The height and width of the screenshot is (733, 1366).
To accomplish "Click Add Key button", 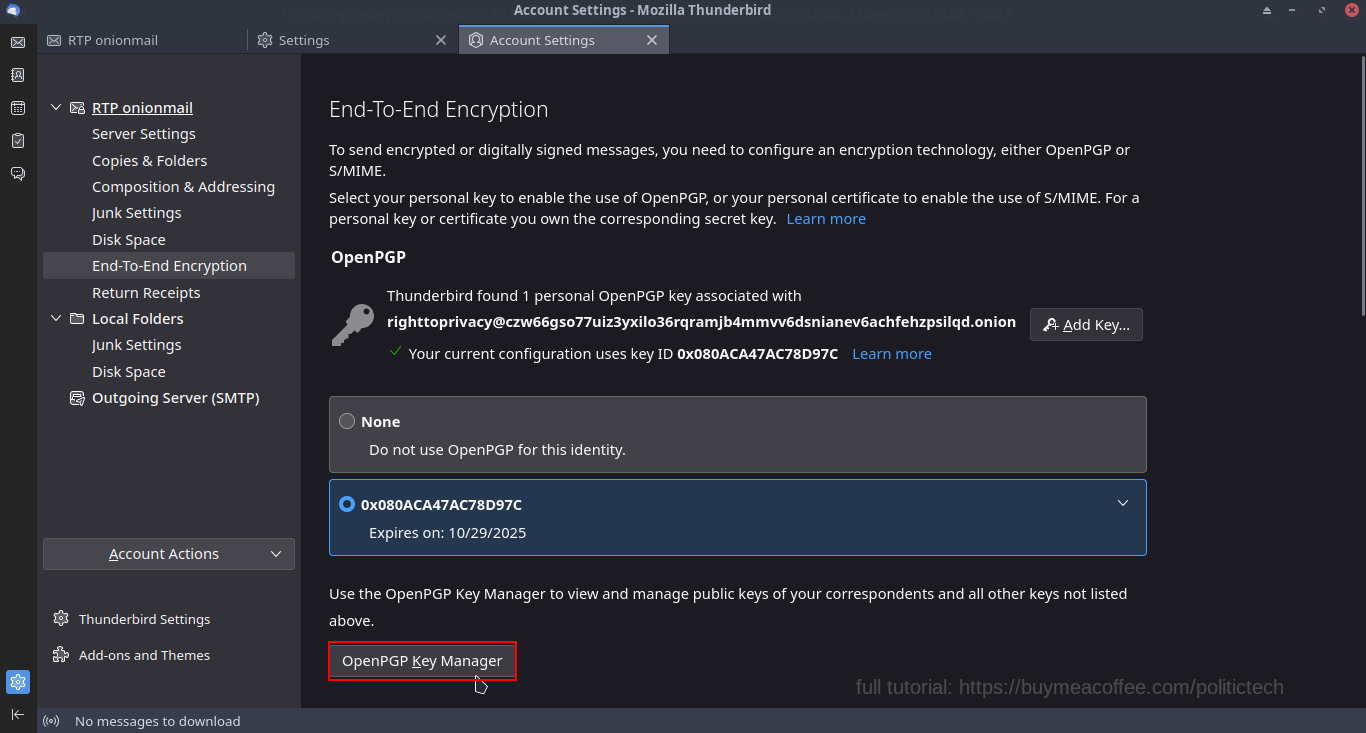I will (x=1086, y=324).
